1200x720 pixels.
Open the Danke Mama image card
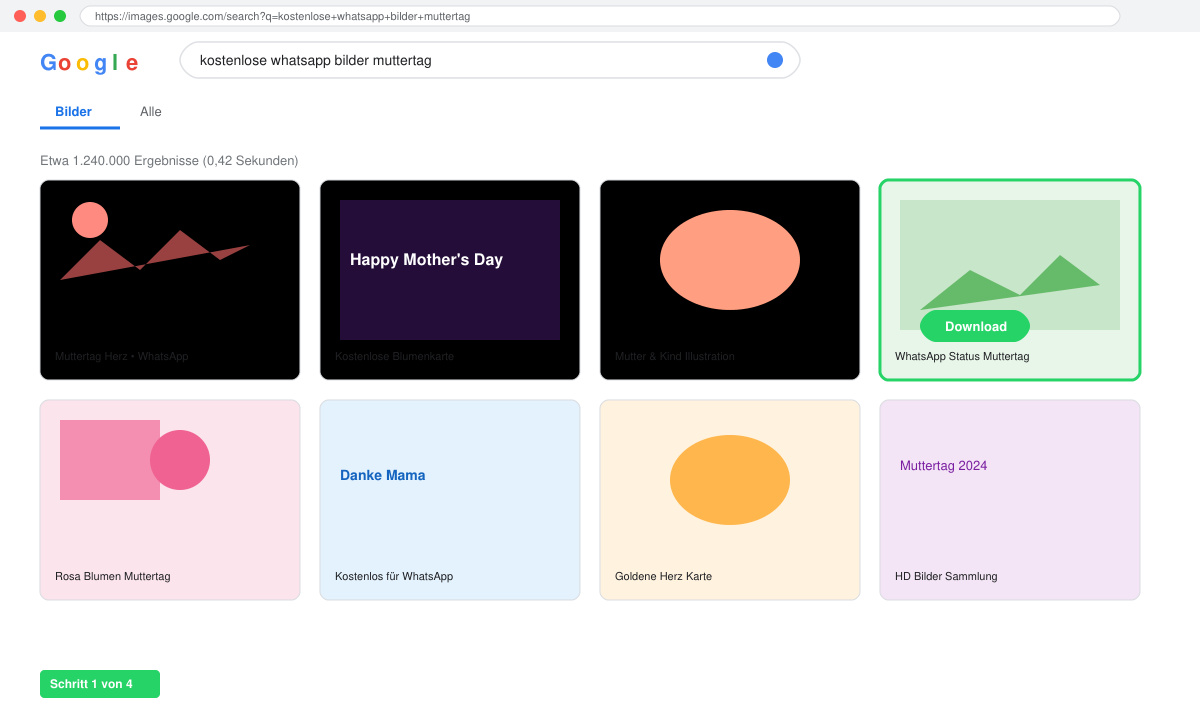[450, 500]
